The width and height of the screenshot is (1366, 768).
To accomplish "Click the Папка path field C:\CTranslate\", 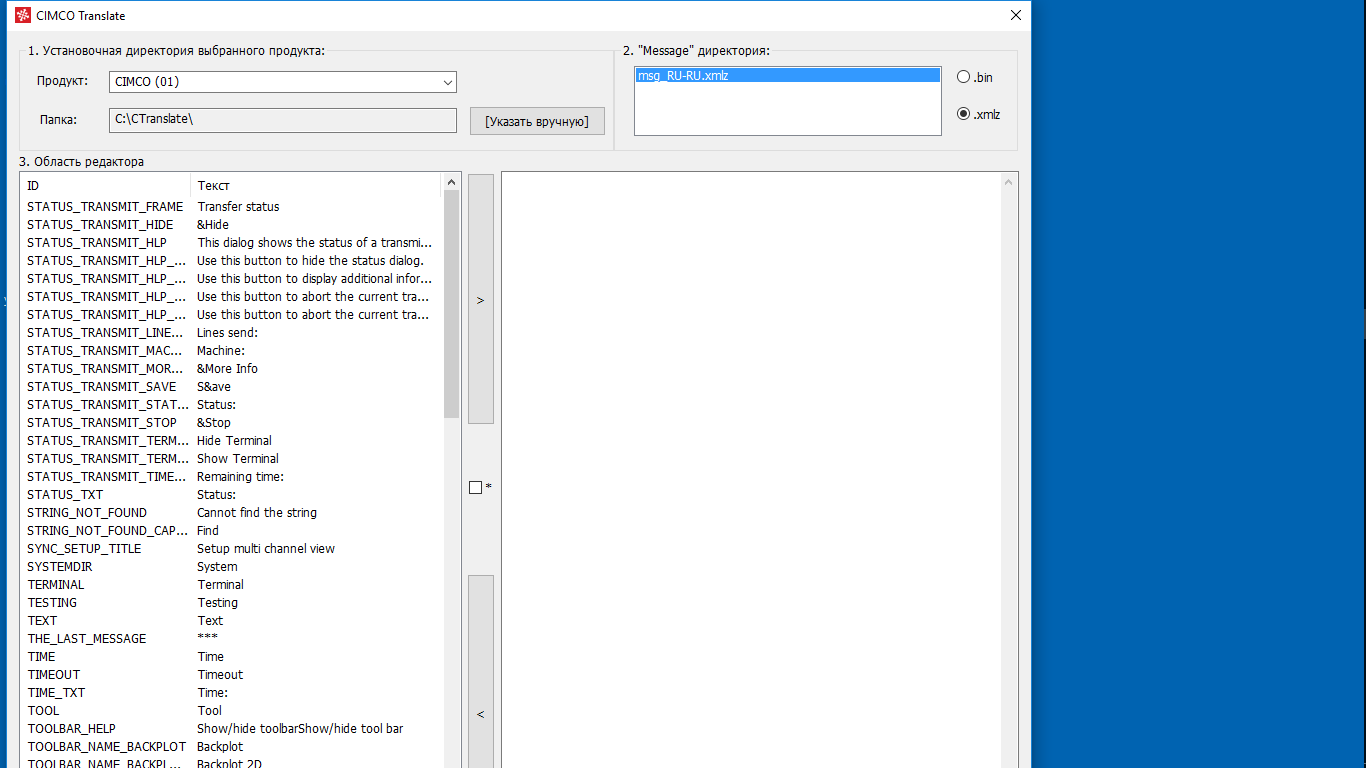I will (282, 120).
